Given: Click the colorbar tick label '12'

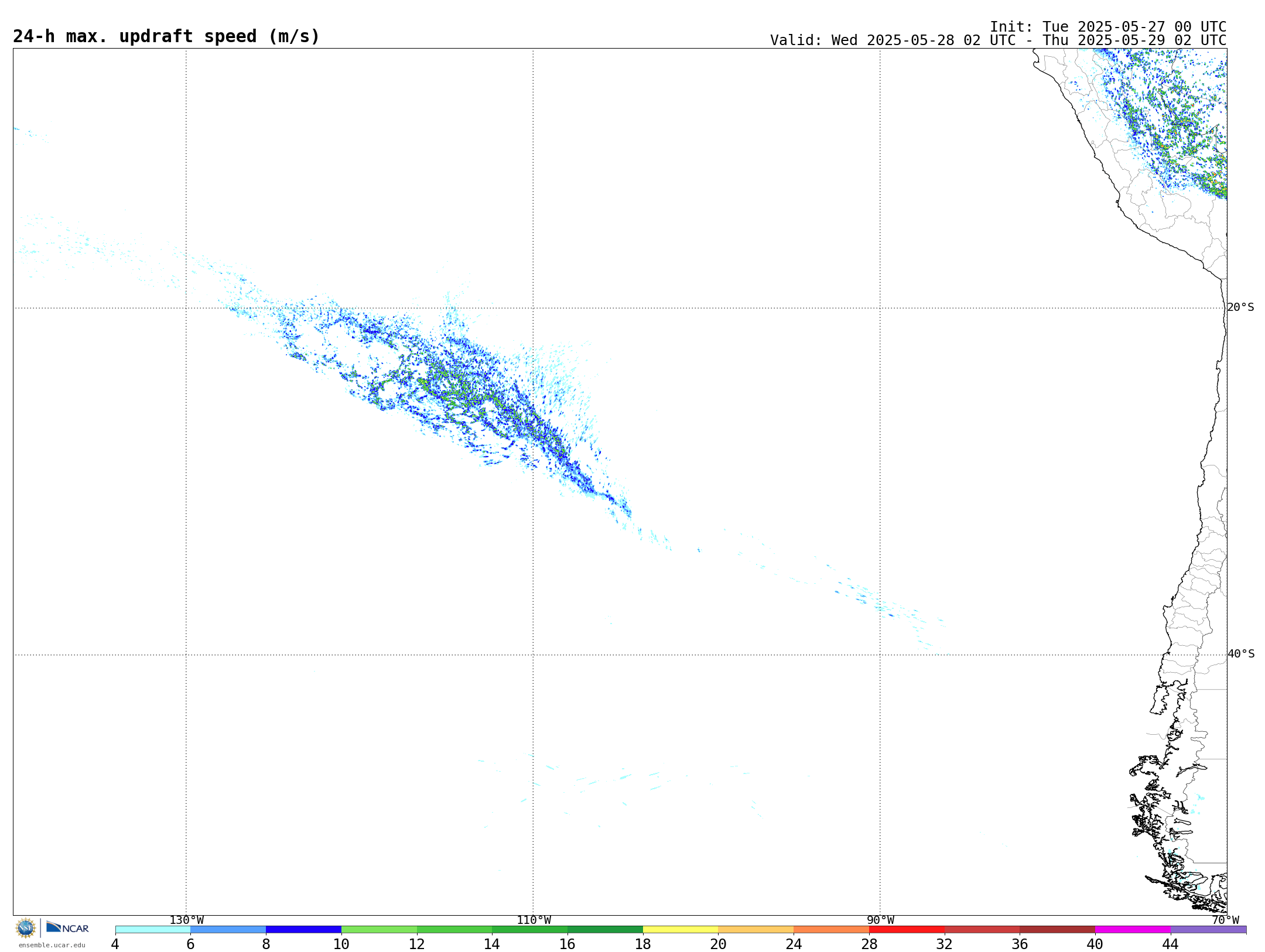Looking at the screenshot, I should (x=417, y=944).
